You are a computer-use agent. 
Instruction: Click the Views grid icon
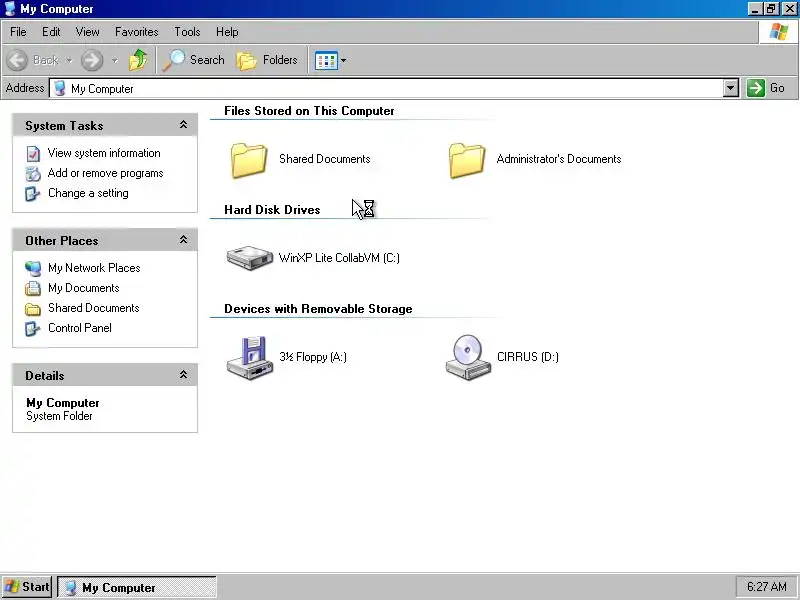pyautogui.click(x=326, y=61)
